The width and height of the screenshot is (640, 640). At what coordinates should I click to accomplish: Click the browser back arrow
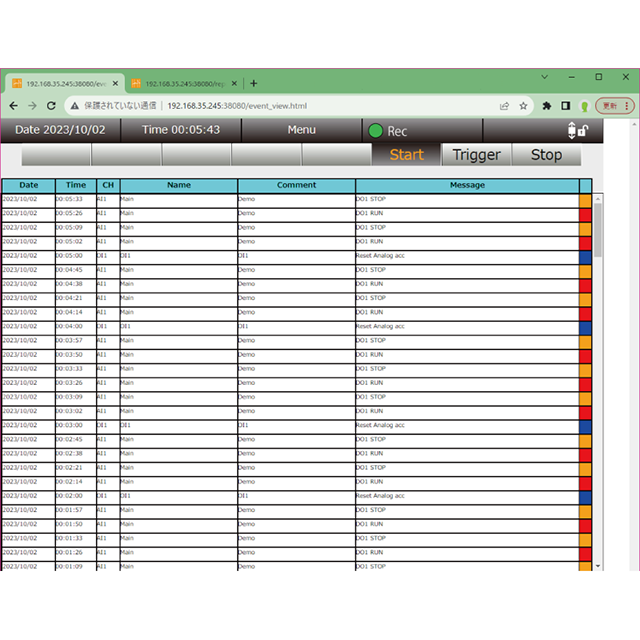[x=13, y=105]
